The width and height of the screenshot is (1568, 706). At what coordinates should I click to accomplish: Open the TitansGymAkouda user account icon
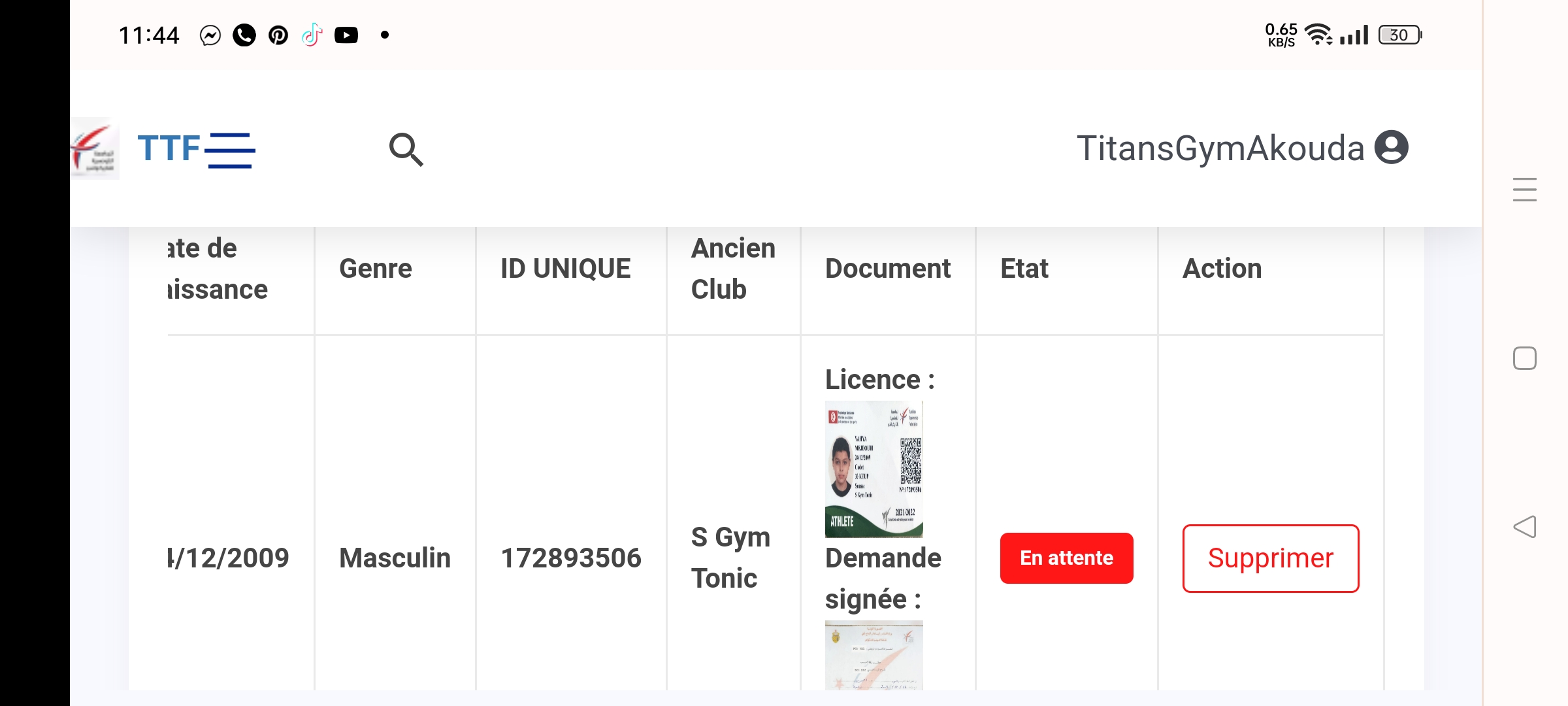1391,148
